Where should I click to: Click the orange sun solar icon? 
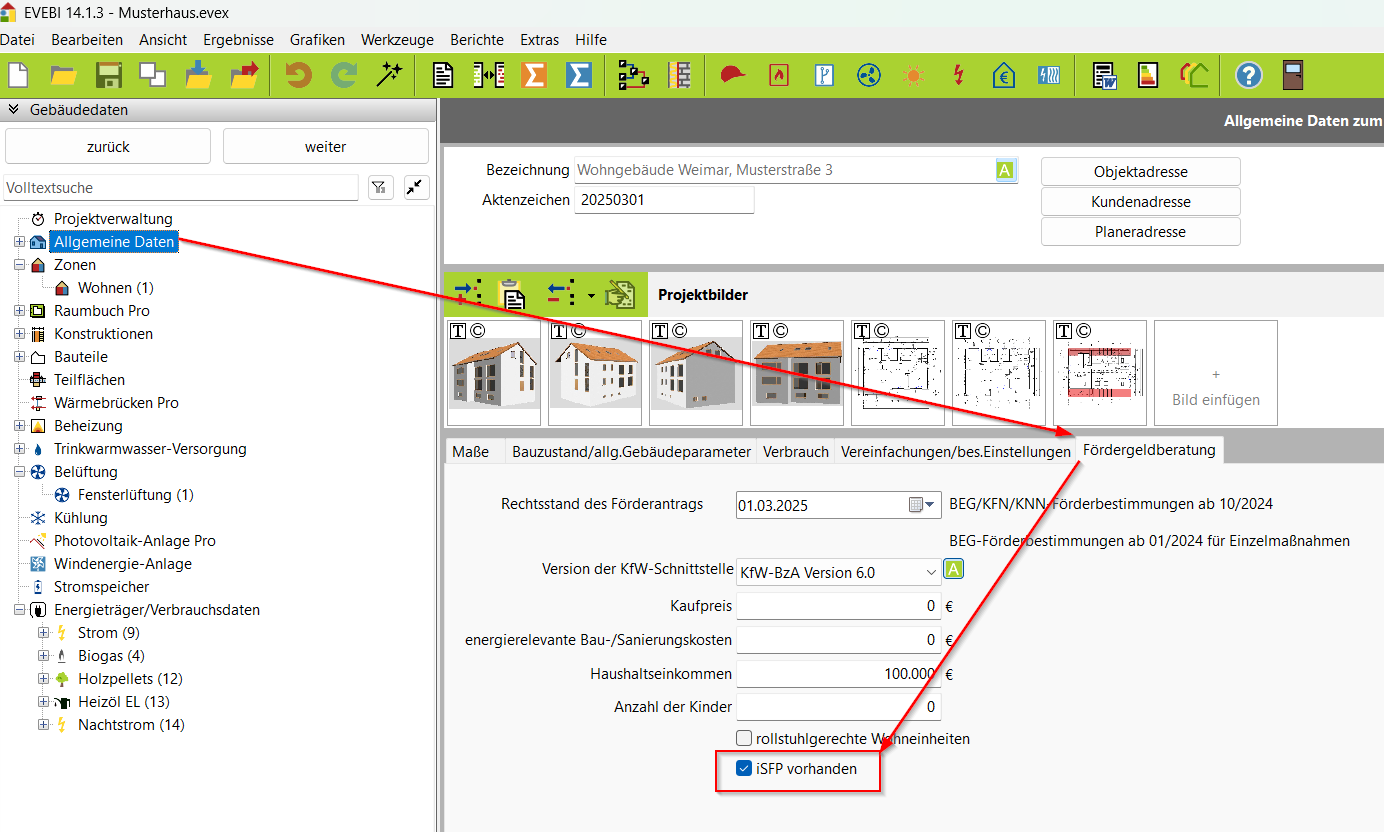tap(912, 75)
